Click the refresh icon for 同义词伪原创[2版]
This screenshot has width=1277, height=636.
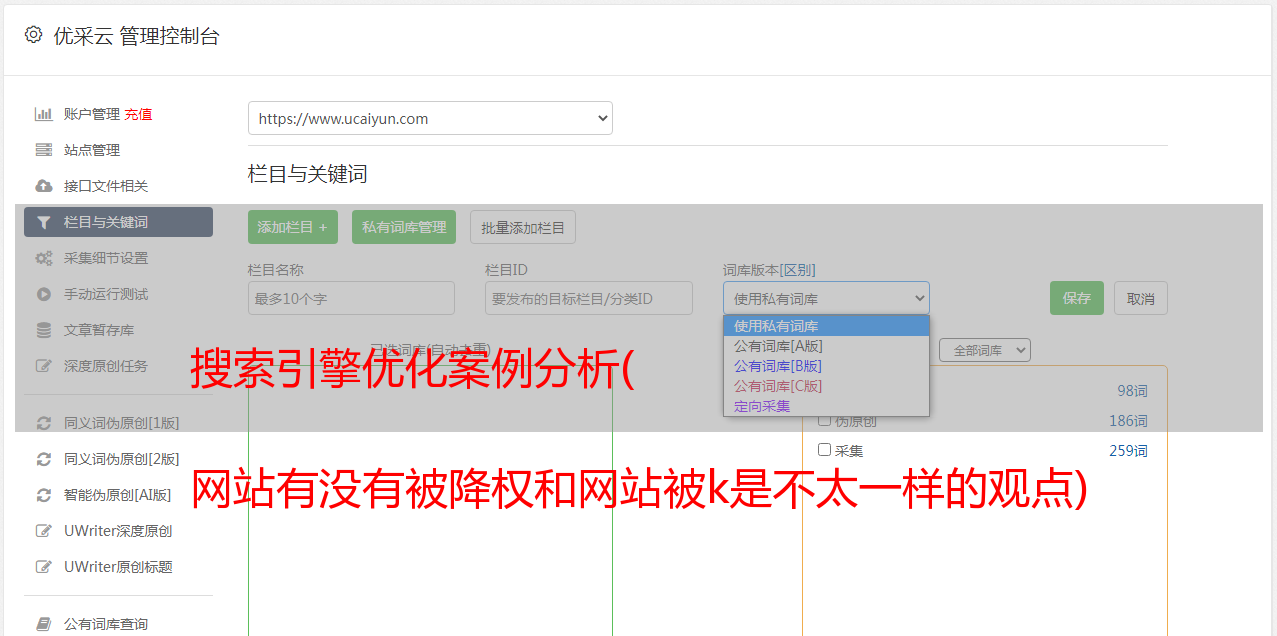[x=43, y=459]
